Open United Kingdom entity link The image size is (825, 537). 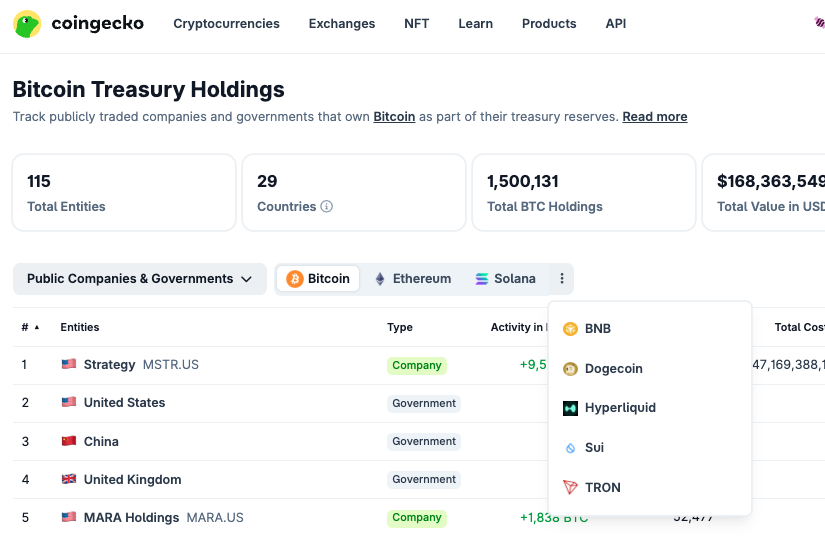click(x=133, y=479)
